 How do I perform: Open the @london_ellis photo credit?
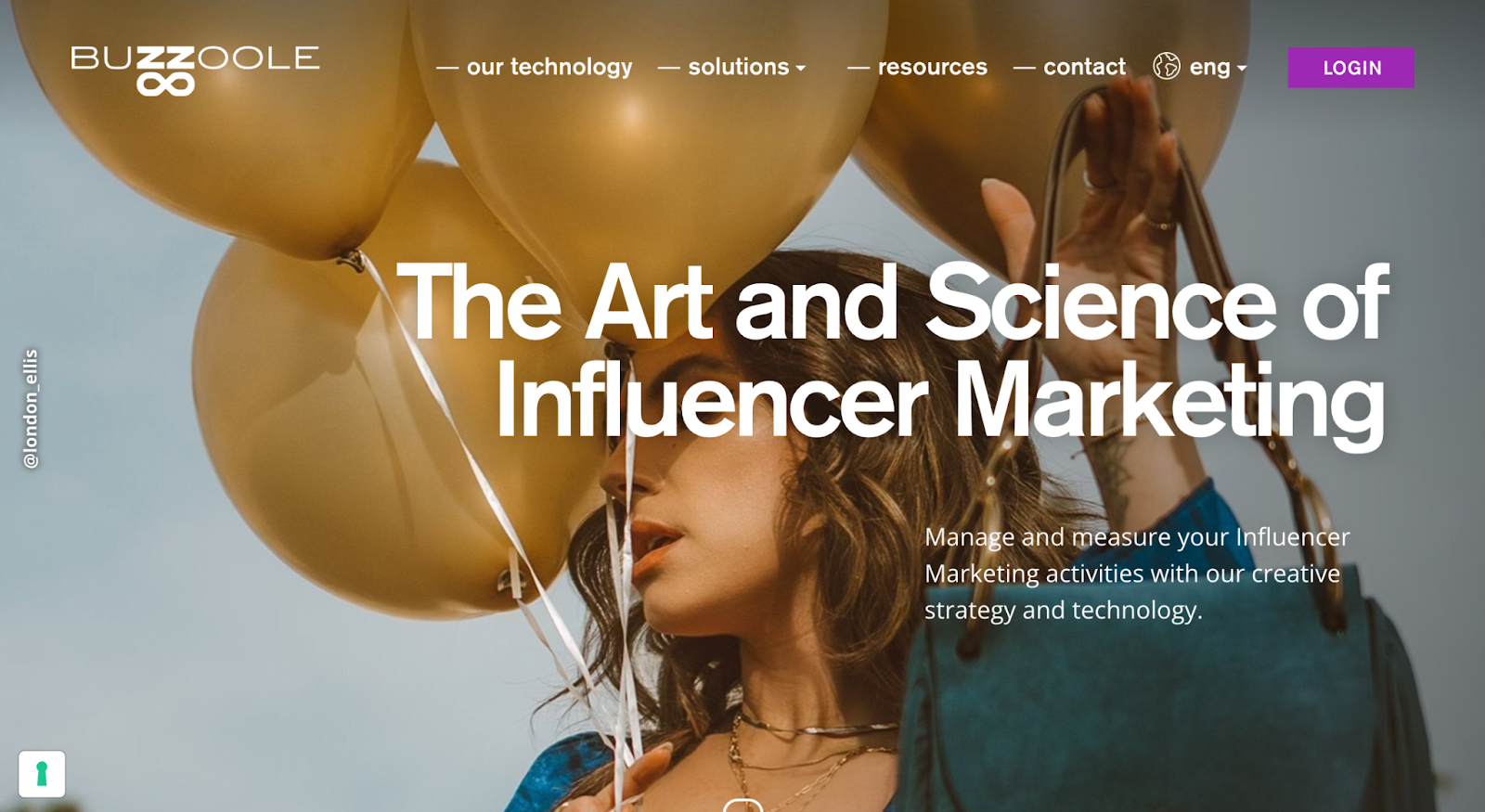[x=31, y=408]
